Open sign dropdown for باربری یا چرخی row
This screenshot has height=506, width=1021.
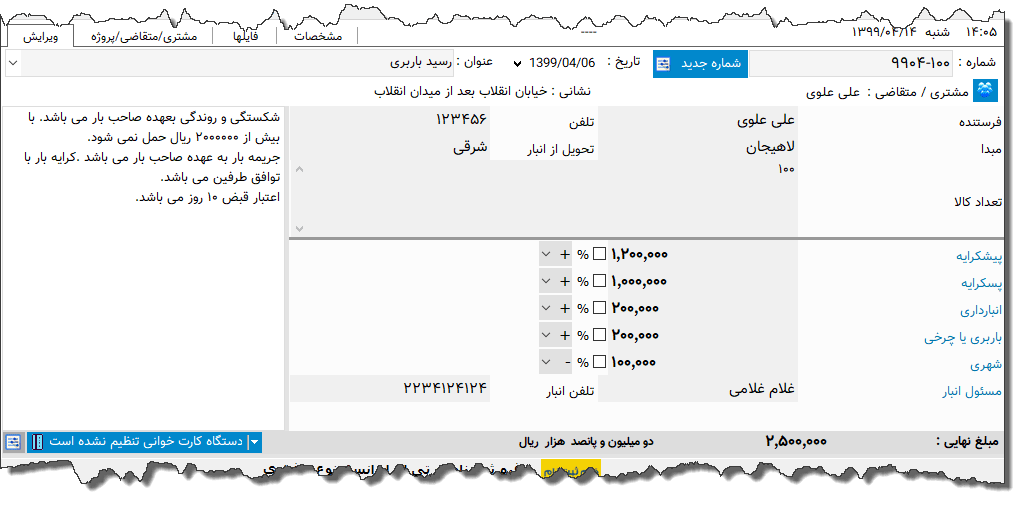556,335
